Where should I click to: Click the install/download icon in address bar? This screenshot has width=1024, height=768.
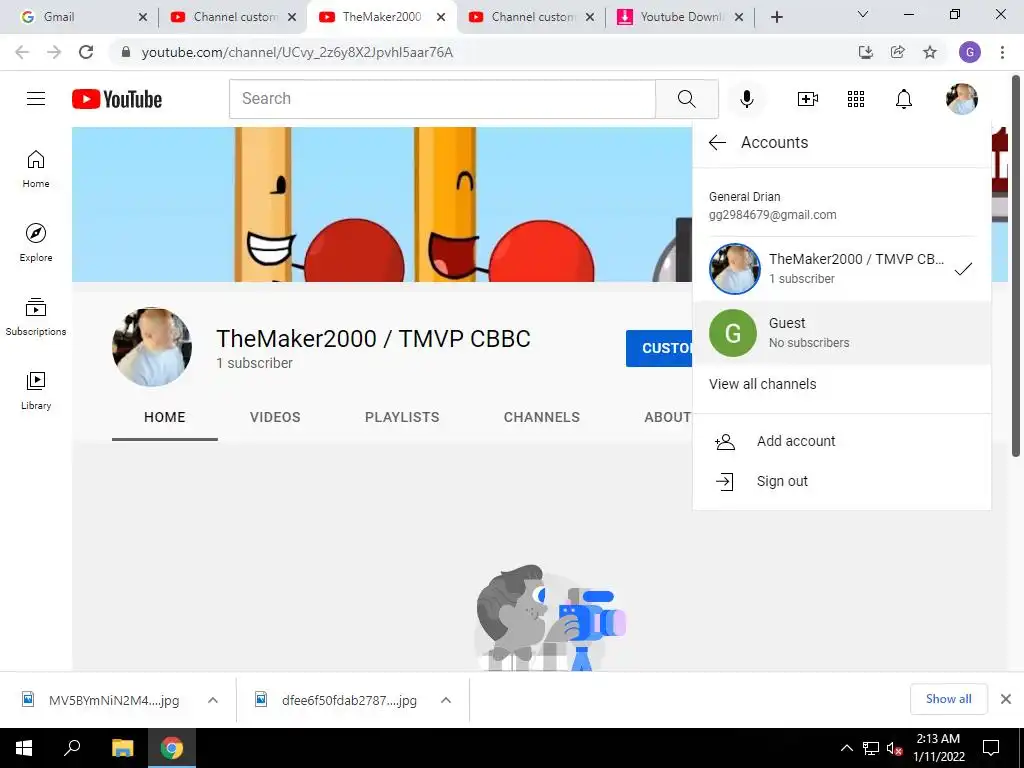click(x=865, y=52)
